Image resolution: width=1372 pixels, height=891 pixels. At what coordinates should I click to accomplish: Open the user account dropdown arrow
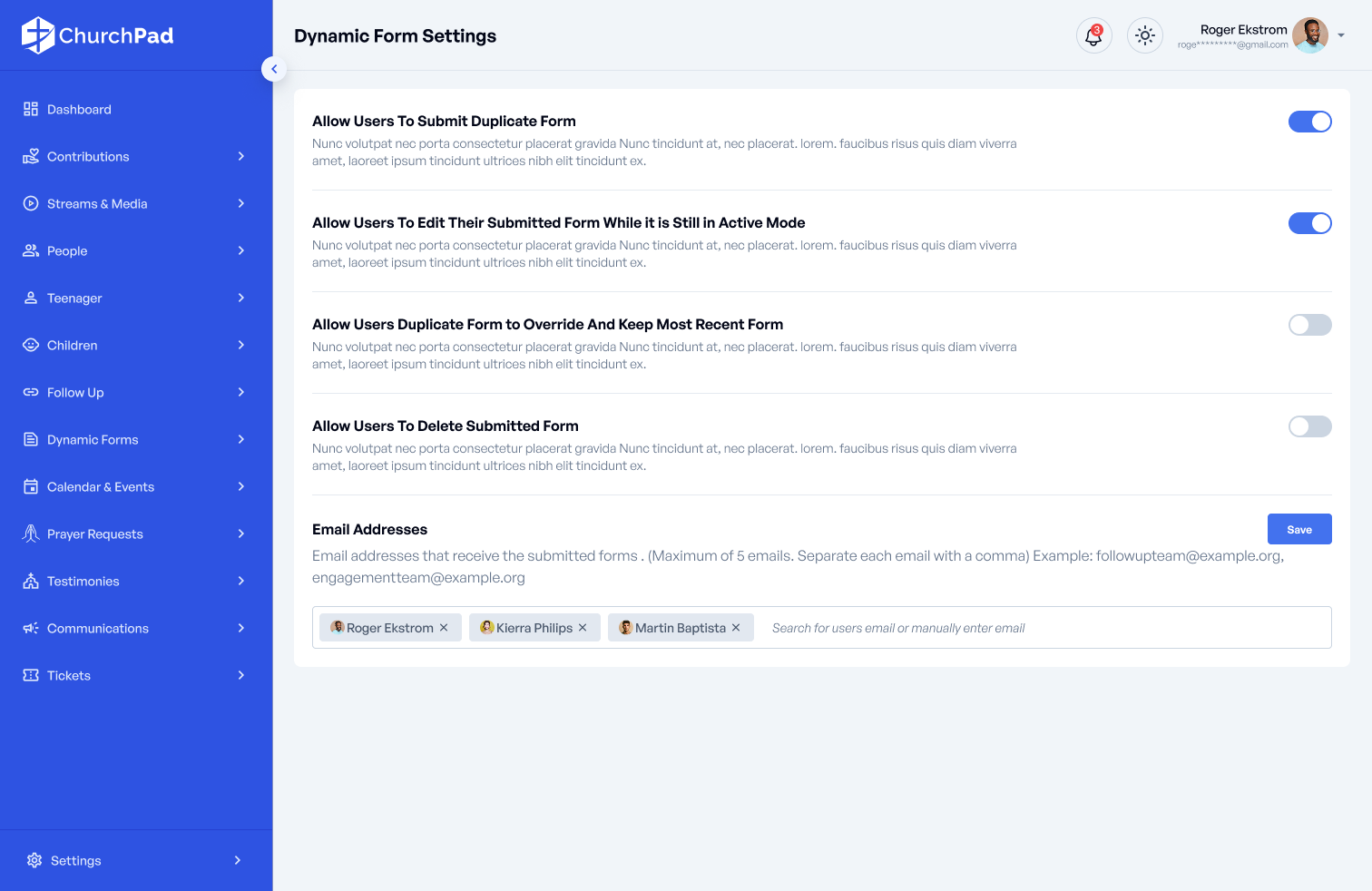[1341, 36]
